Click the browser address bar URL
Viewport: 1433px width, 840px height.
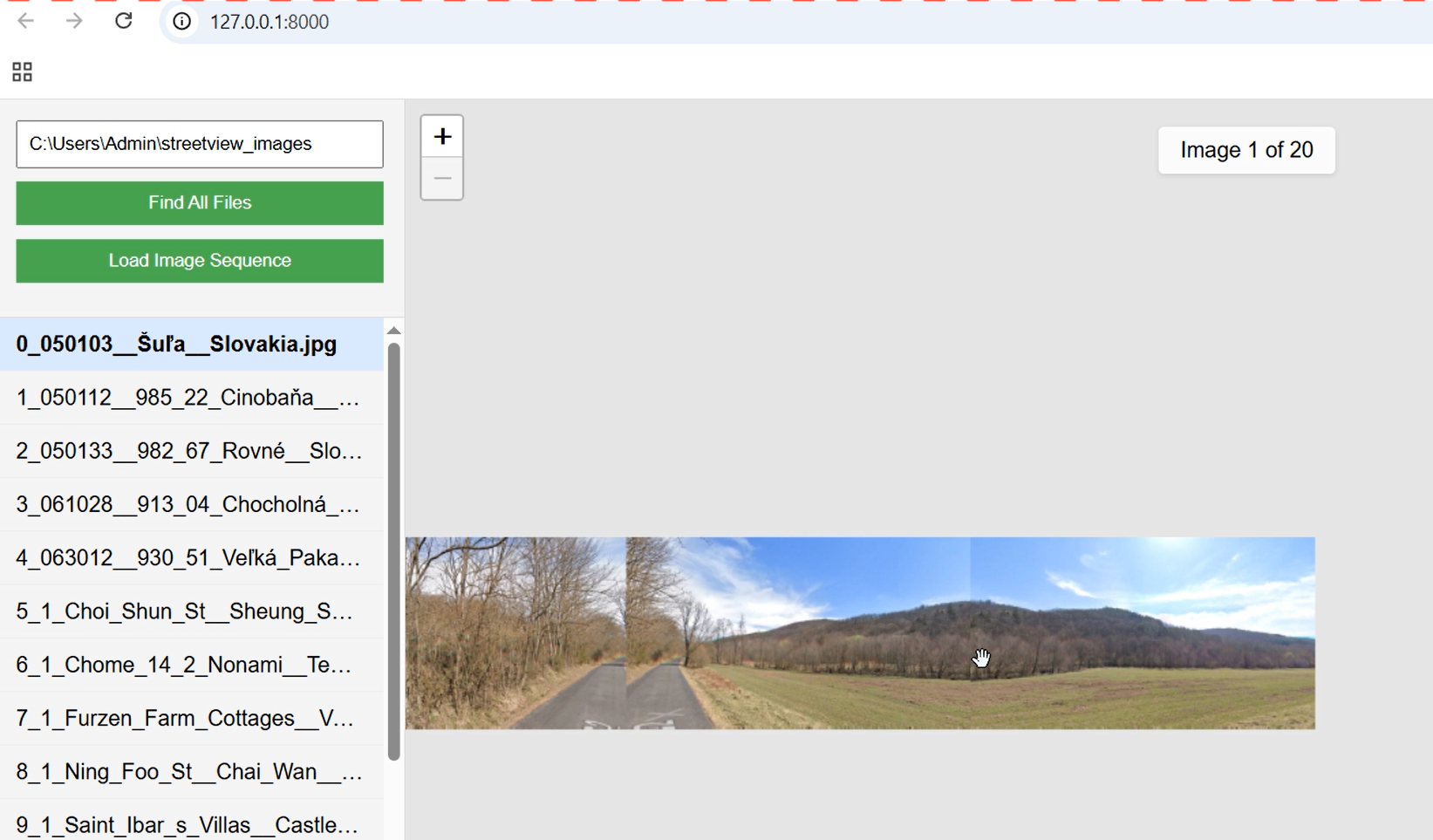[270, 22]
